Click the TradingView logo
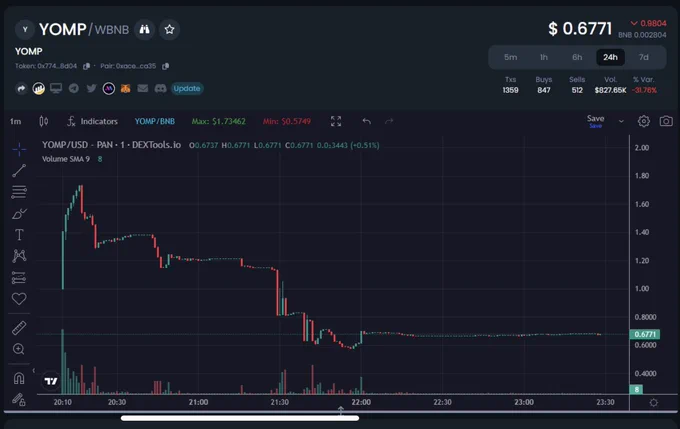680x429 pixels. click(51, 381)
